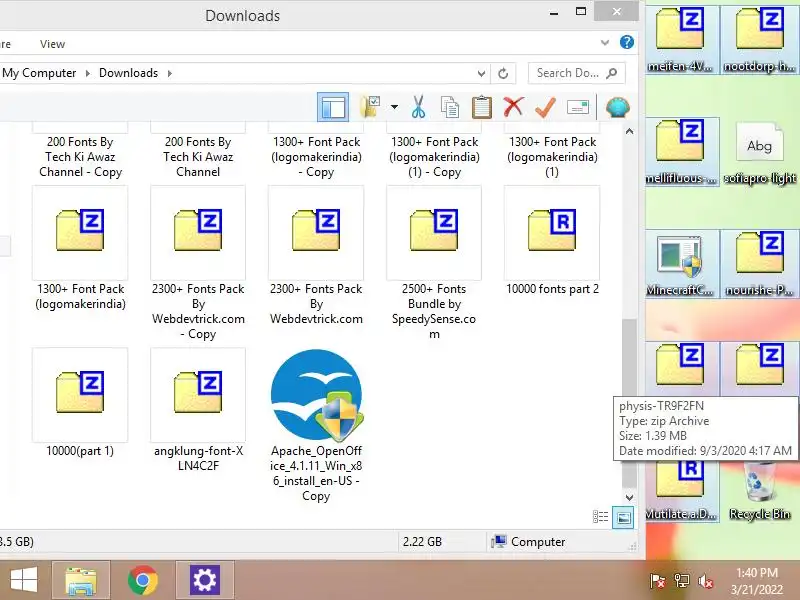Maximize the Downloads window

click(581, 11)
